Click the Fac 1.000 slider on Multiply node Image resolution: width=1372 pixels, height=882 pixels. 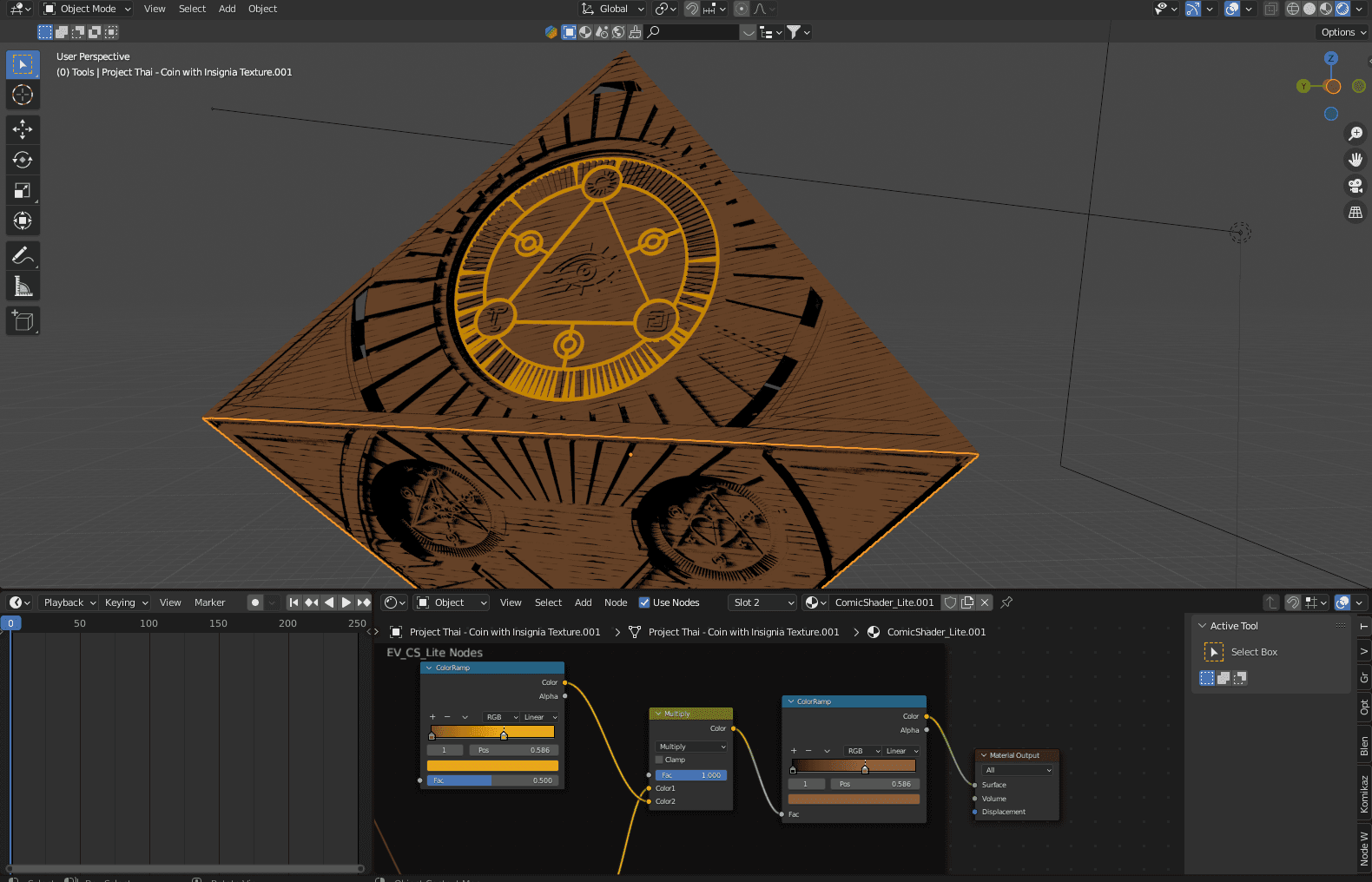pos(692,775)
